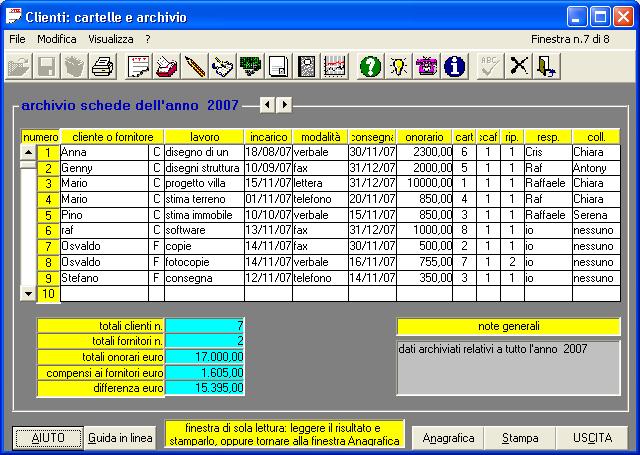Open the File menu
Image resolution: width=640 pixels, height=455 pixels.
[17, 38]
